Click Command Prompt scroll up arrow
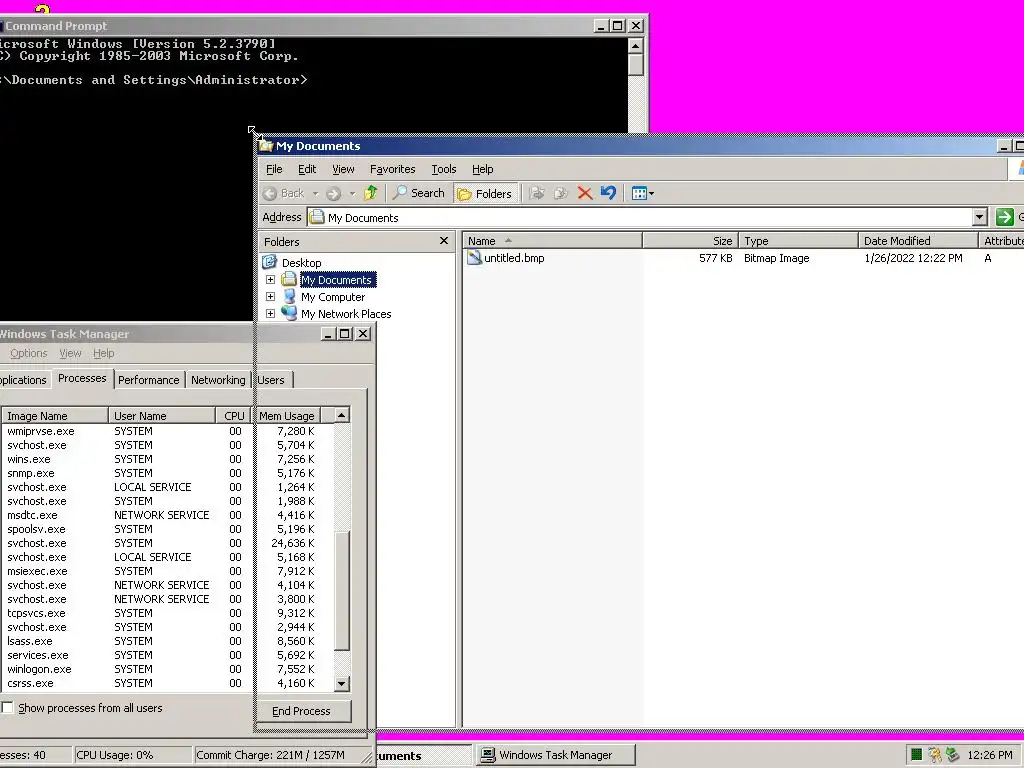The image size is (1024, 768). [635, 45]
